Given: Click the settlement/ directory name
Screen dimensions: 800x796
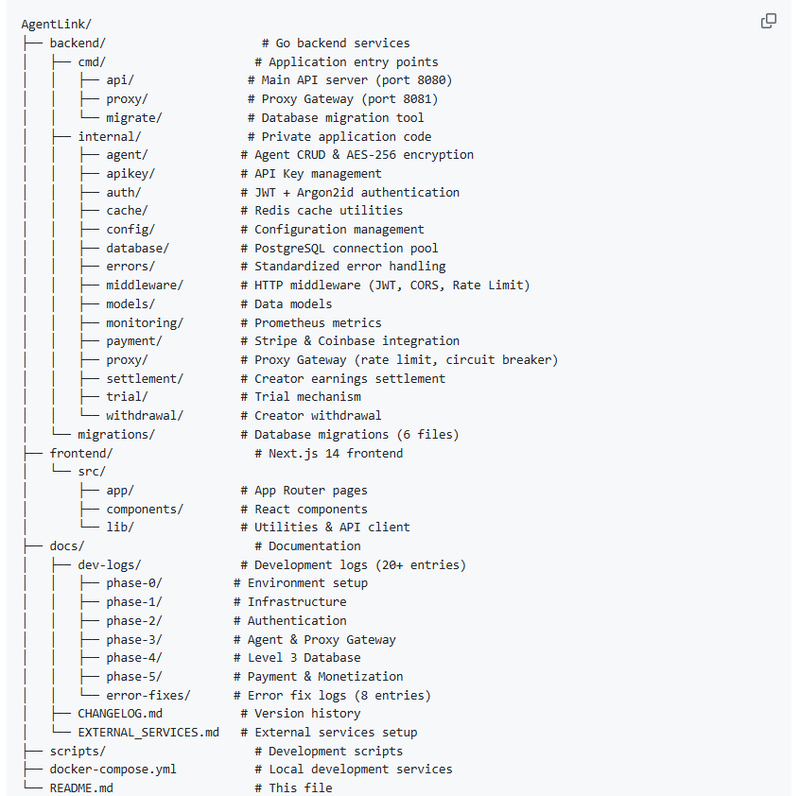Looking at the screenshot, I should point(144,378).
